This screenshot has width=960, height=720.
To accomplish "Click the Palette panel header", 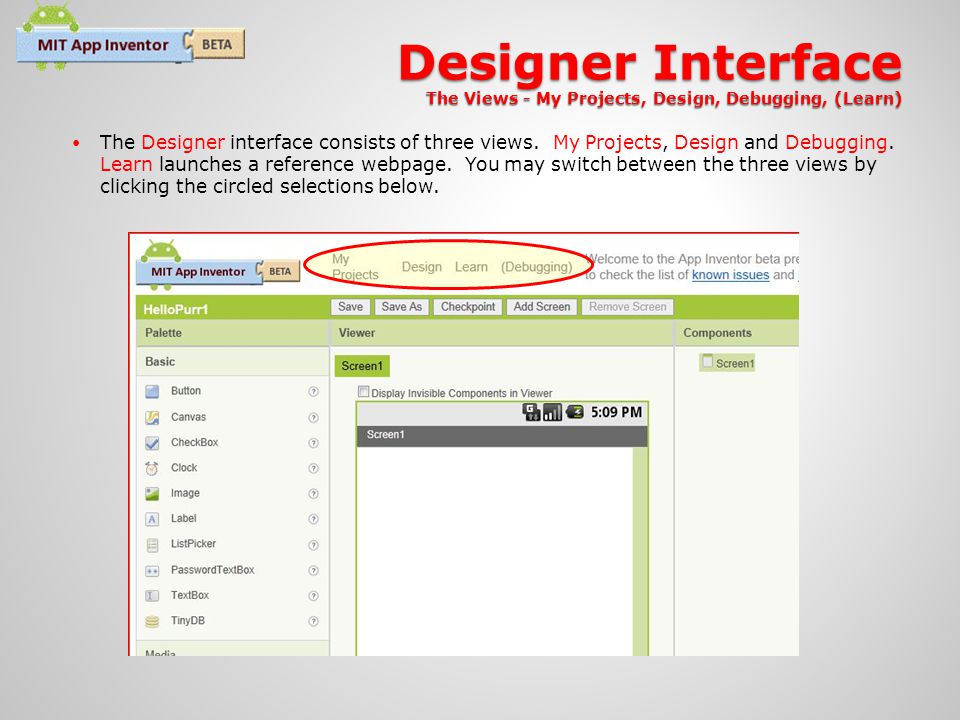I will (x=233, y=333).
